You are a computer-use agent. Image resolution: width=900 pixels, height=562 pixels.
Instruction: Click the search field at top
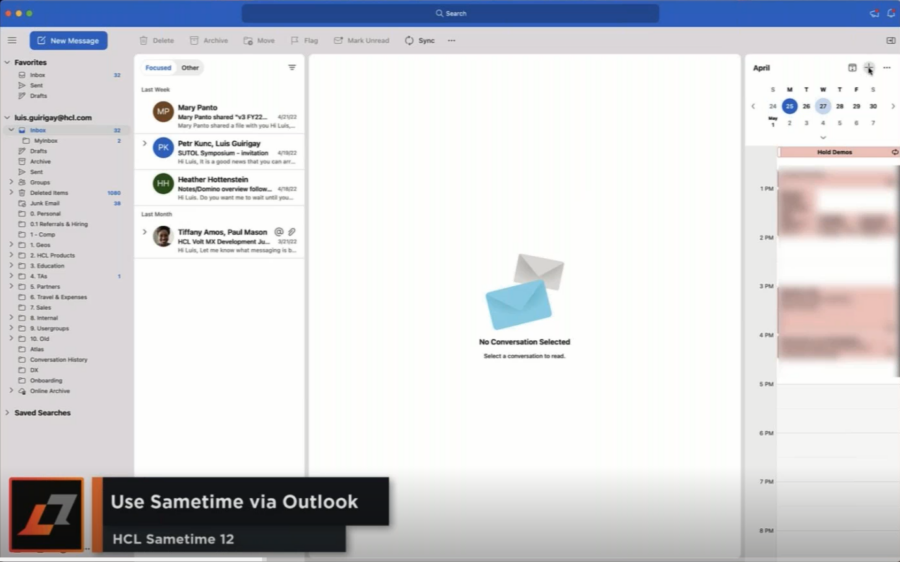pyautogui.click(x=450, y=13)
